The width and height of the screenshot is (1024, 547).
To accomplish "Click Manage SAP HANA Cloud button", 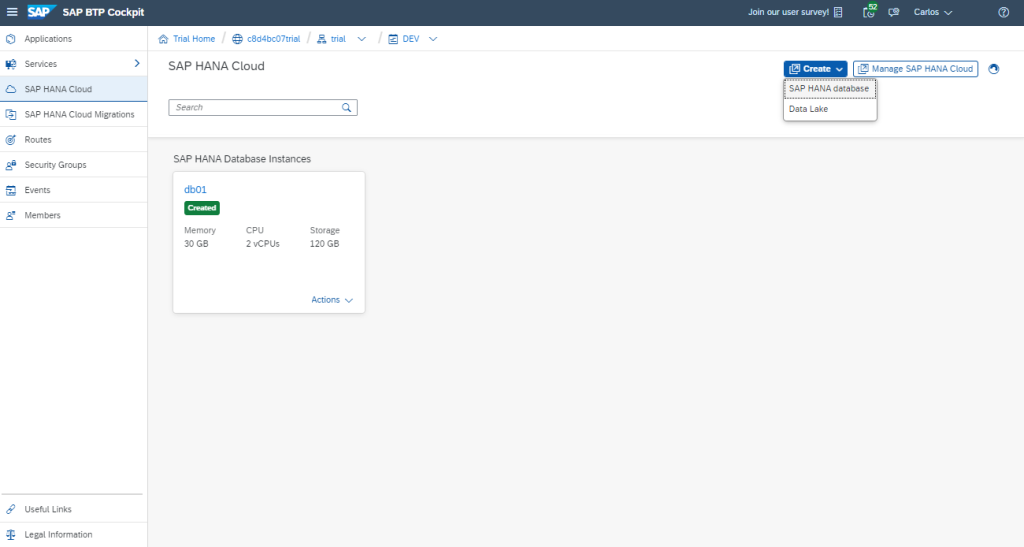I will (x=916, y=69).
